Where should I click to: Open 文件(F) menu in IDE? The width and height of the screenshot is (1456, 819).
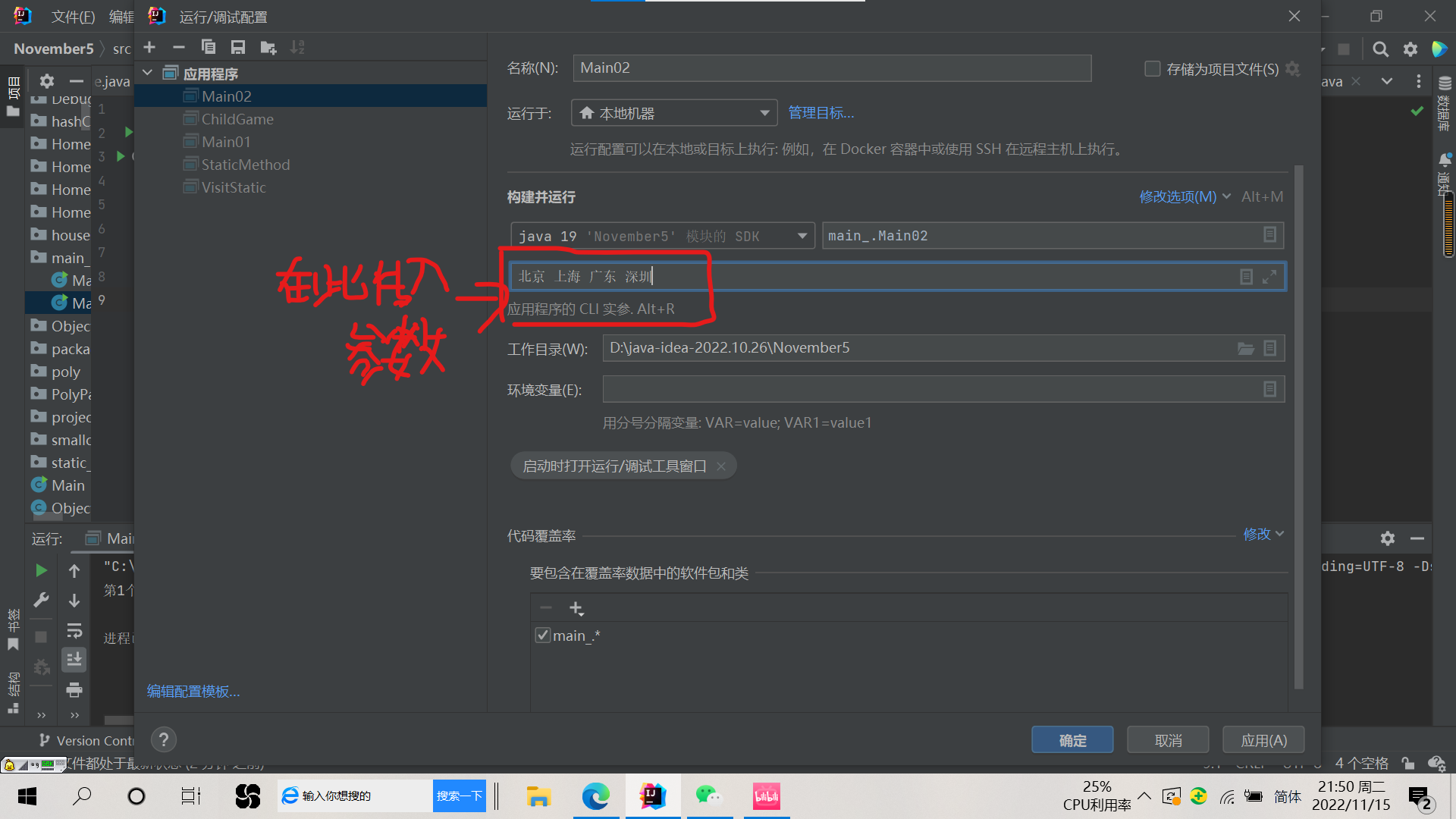[73, 17]
